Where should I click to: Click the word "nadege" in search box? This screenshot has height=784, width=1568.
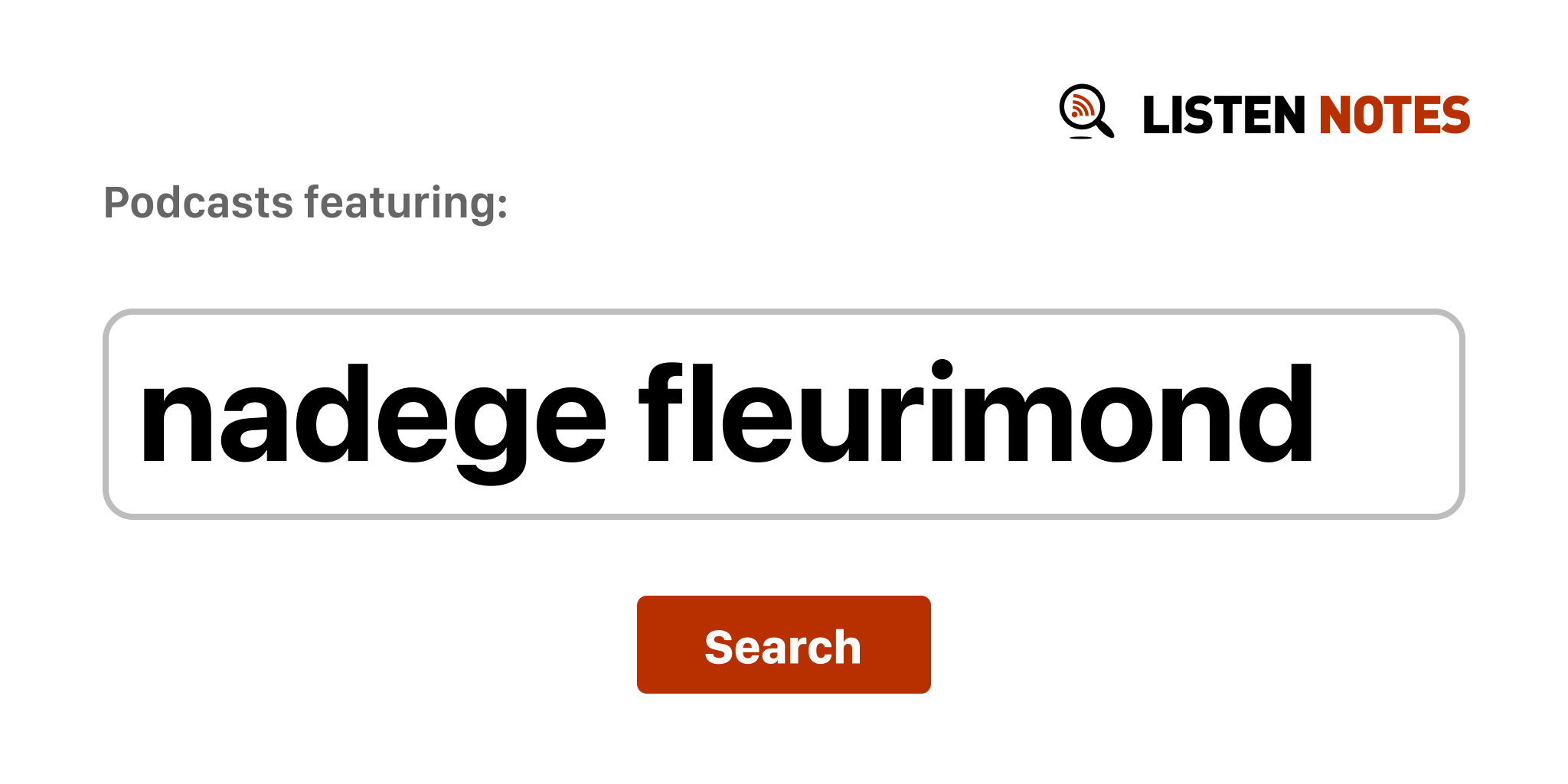[373, 423]
